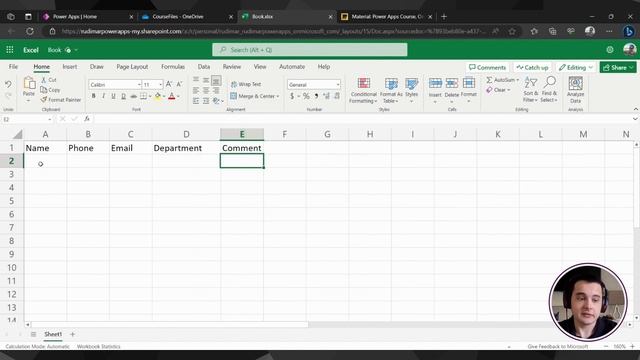Screen dimensions: 640x360
Task: Select top vertical alignment
Action: click(x=196, y=80)
